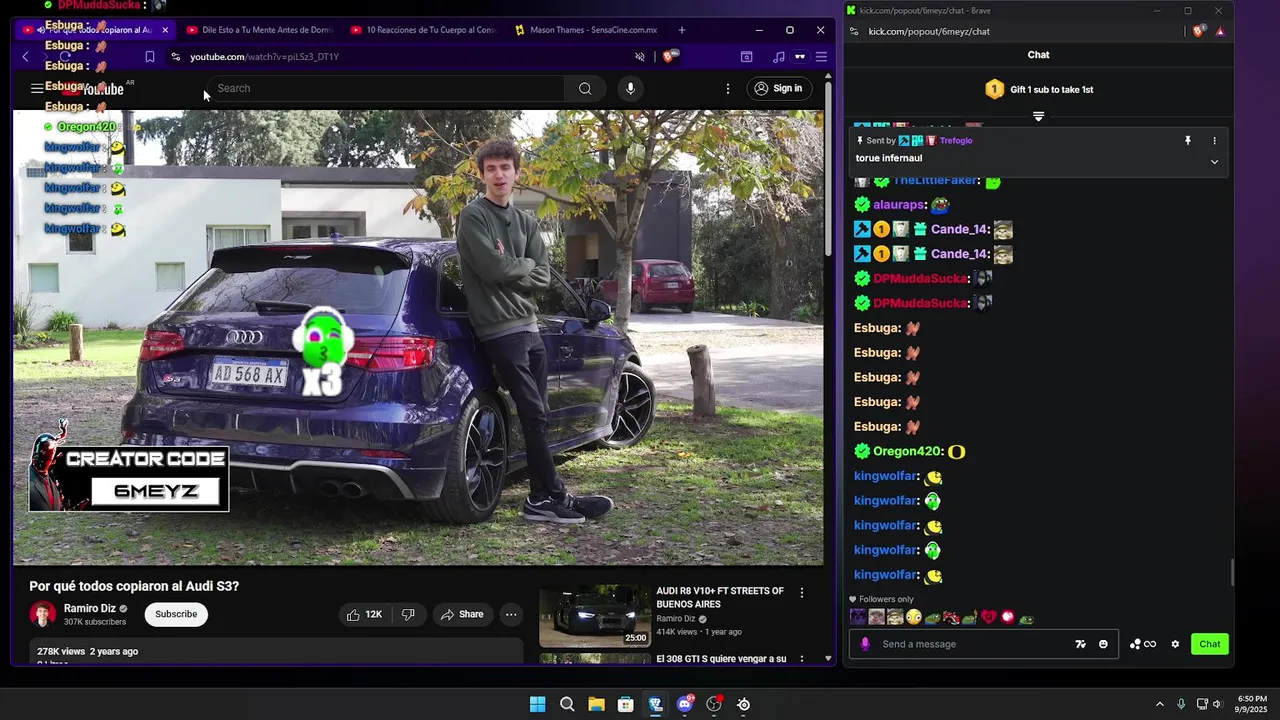
Task: Open the sidebar panel icon in the YouTube toolbar
Action: tap(746, 57)
